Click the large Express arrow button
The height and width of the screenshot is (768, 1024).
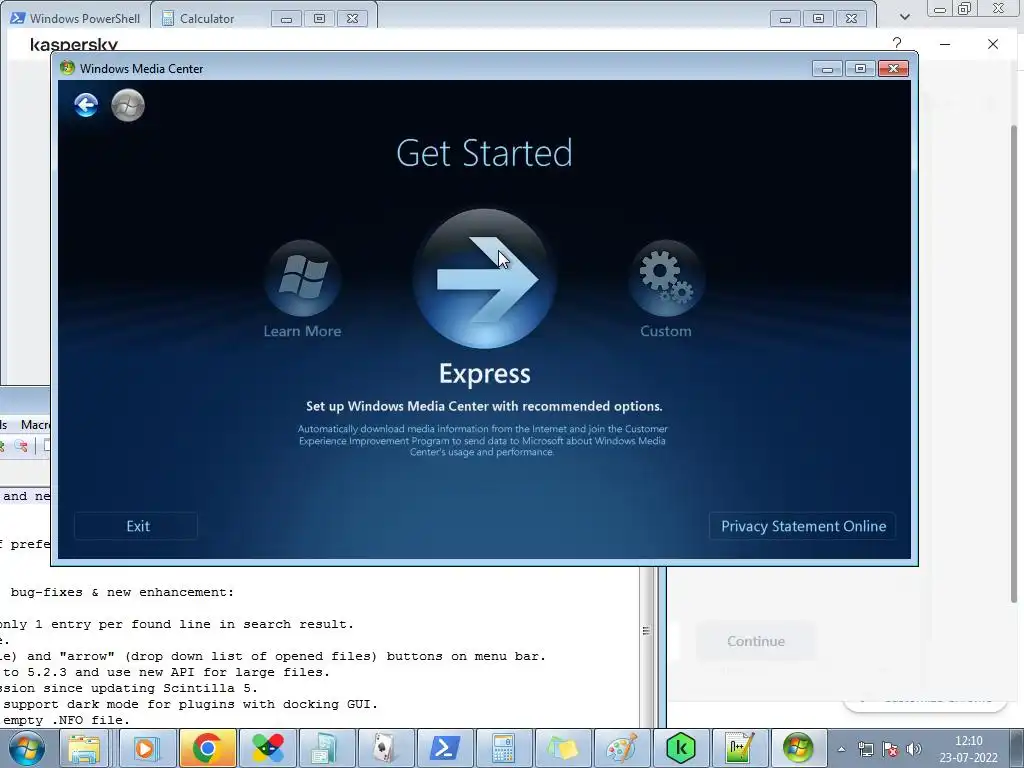485,279
